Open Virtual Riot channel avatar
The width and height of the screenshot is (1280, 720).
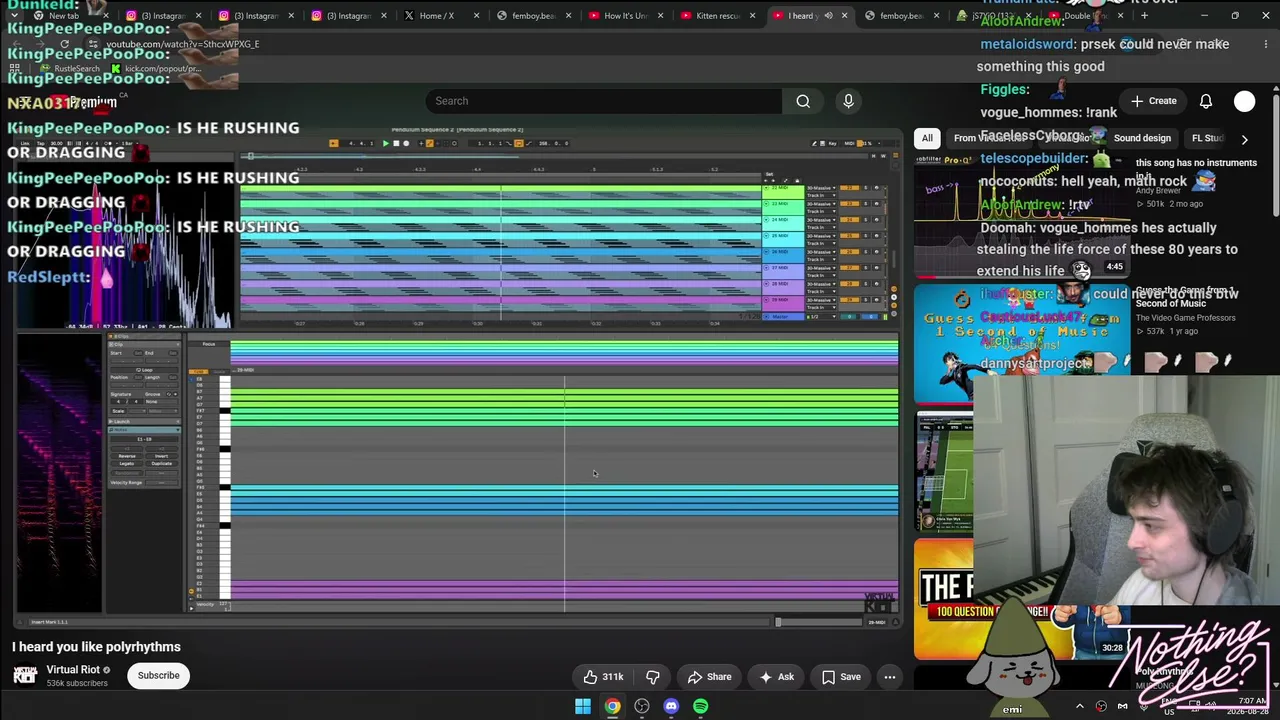pos(25,675)
